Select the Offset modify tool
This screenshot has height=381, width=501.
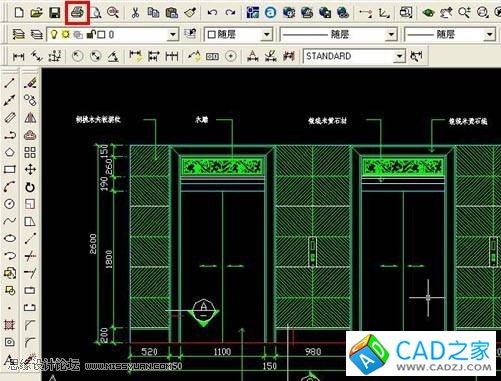pyautogui.click(x=30, y=135)
